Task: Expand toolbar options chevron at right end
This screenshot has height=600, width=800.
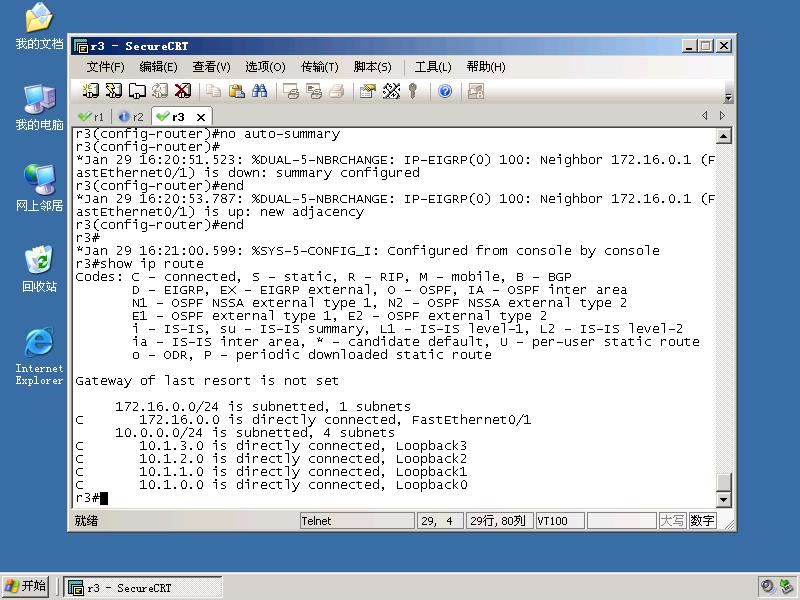Action: (x=729, y=97)
